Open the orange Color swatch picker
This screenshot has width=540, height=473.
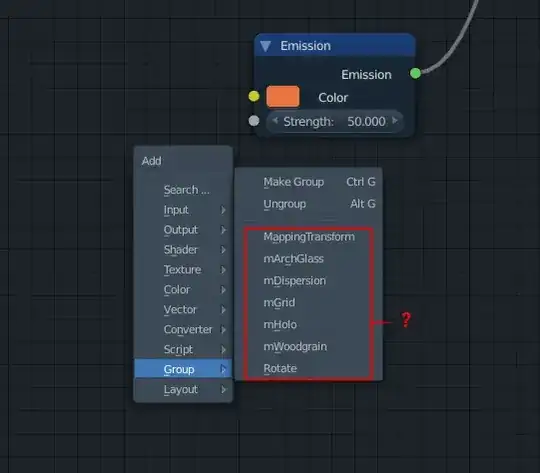283,97
